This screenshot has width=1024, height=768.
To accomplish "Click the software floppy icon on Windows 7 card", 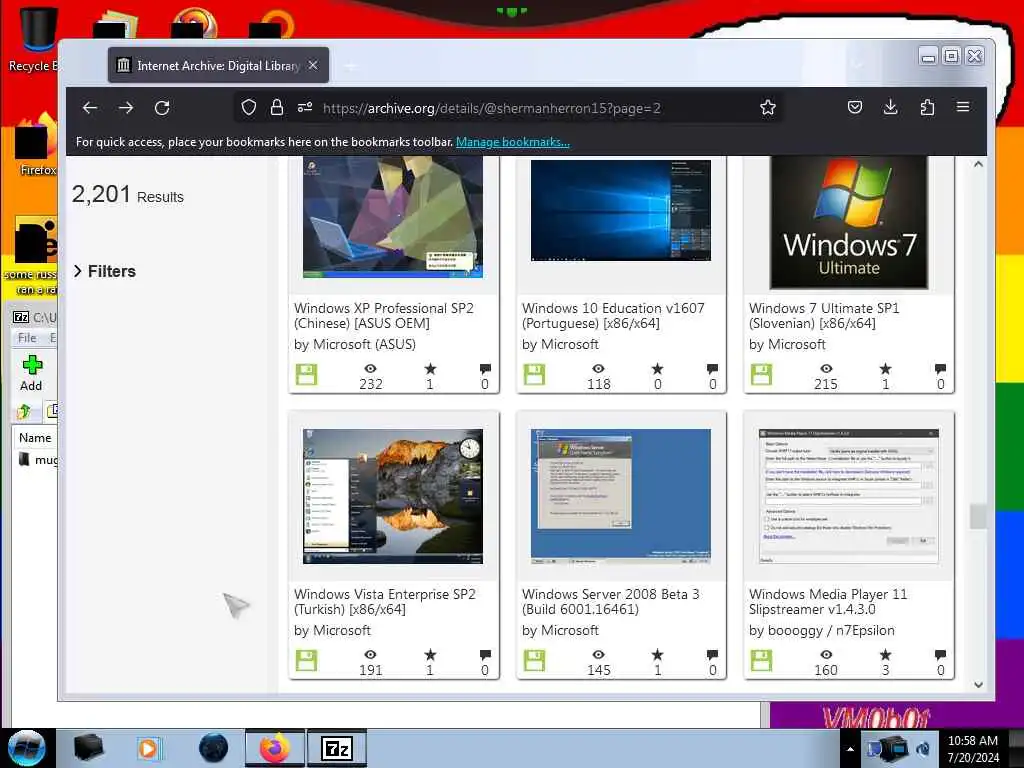I will point(761,375).
